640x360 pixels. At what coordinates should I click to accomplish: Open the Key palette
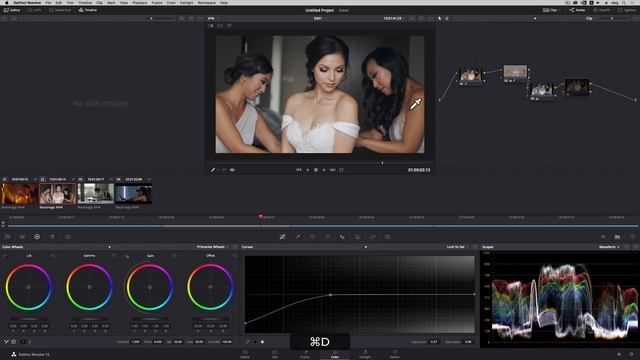pos(357,237)
